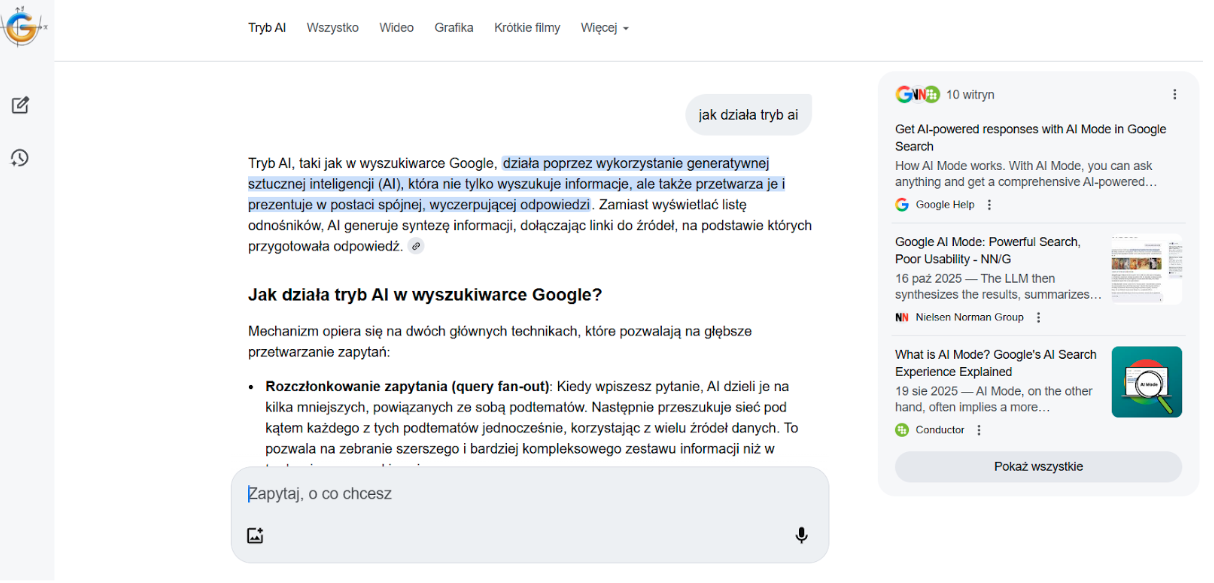This screenshot has height=583, width=1214.
Task: Click the source link chip after the paragraph
Action: tap(416, 246)
